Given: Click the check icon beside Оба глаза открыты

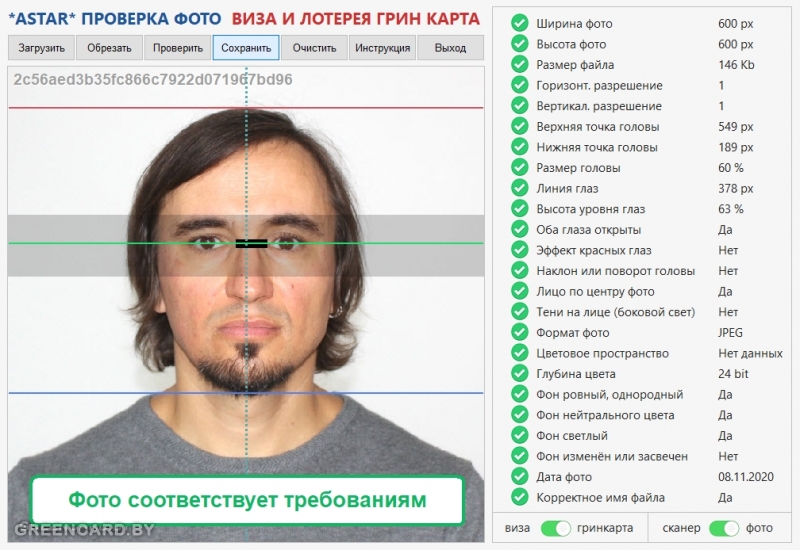Looking at the screenshot, I should coord(519,229).
